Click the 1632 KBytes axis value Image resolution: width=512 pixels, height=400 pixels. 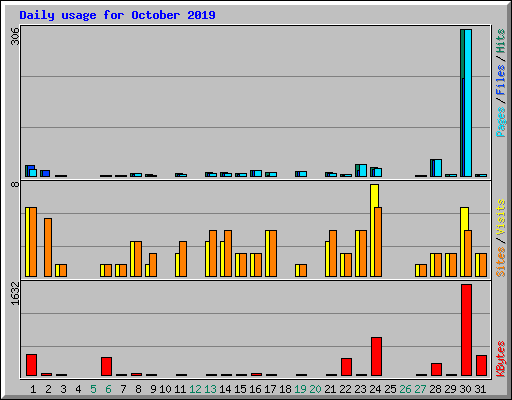15,294
